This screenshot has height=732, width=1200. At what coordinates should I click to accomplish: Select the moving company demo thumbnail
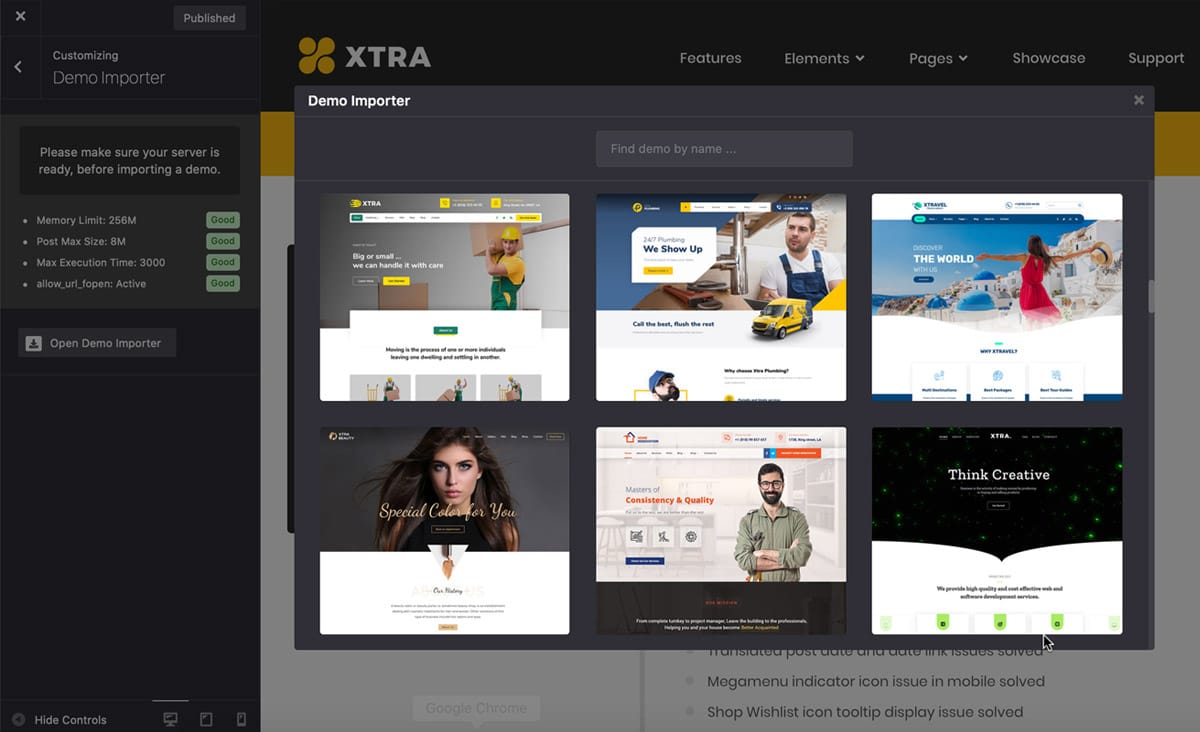tap(444, 297)
